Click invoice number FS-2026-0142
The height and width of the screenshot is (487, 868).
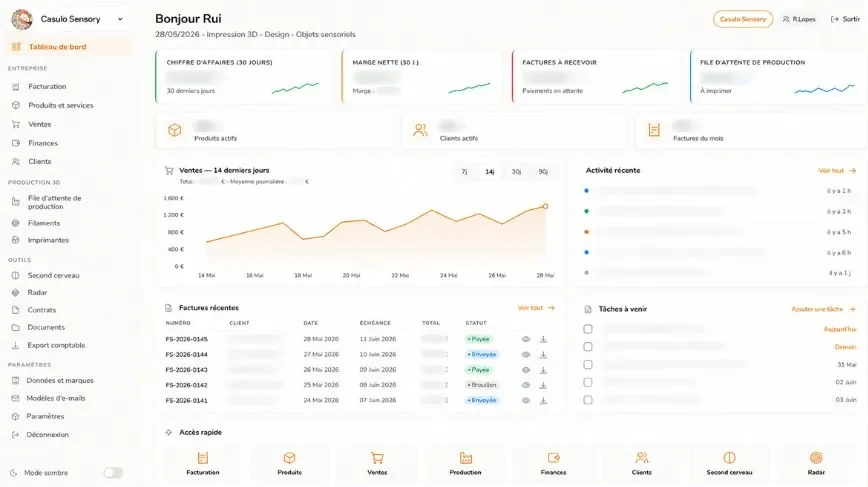coord(187,385)
